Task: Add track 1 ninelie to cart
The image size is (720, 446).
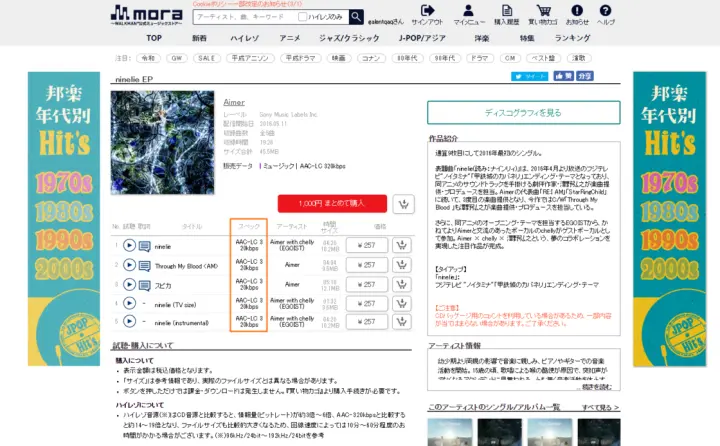Action: point(401,245)
